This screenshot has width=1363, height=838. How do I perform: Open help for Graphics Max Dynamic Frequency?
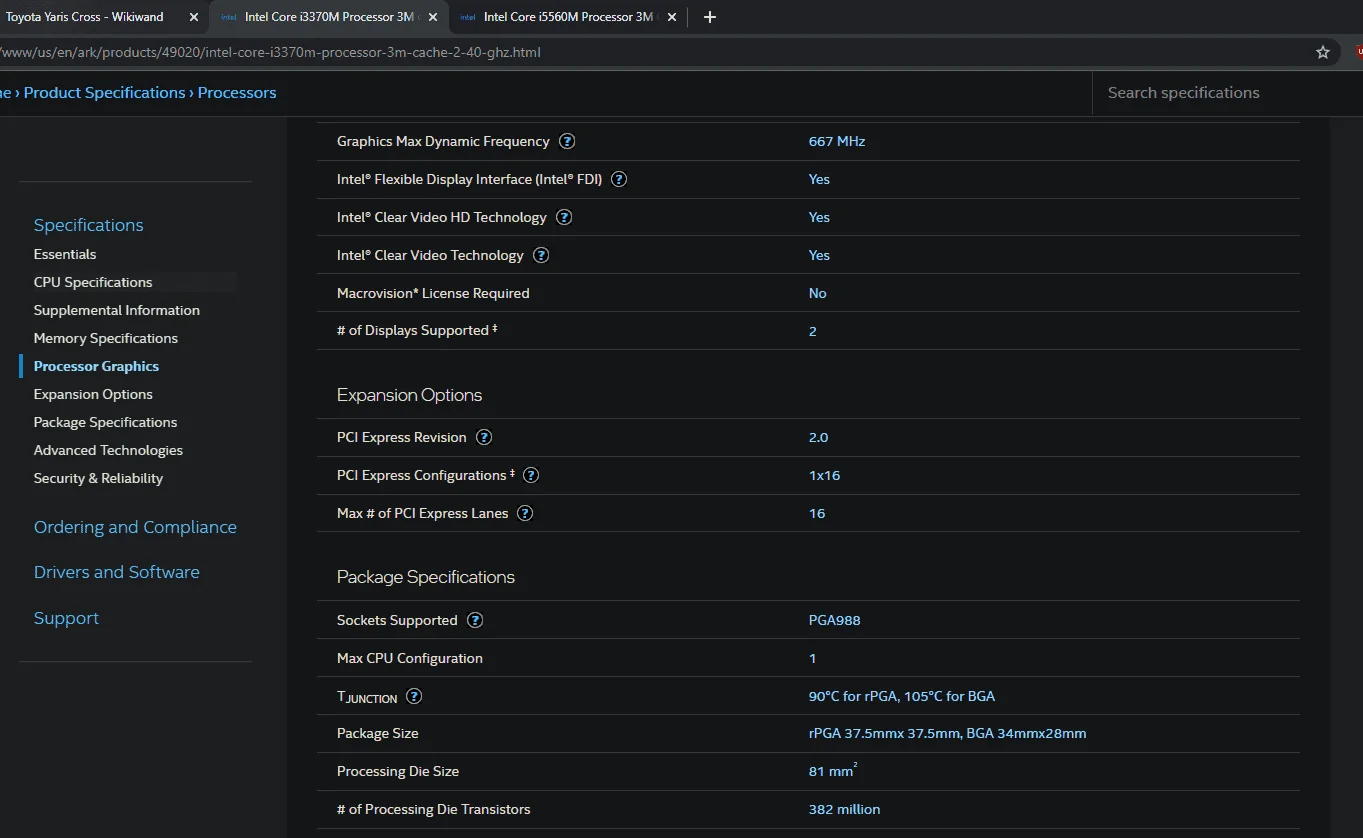pyautogui.click(x=567, y=141)
